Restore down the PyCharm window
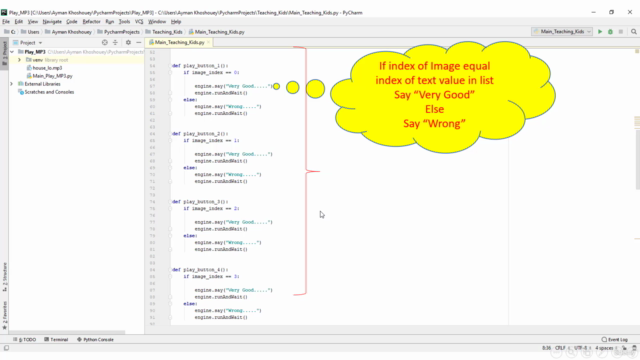640x360 pixels. point(611,12)
